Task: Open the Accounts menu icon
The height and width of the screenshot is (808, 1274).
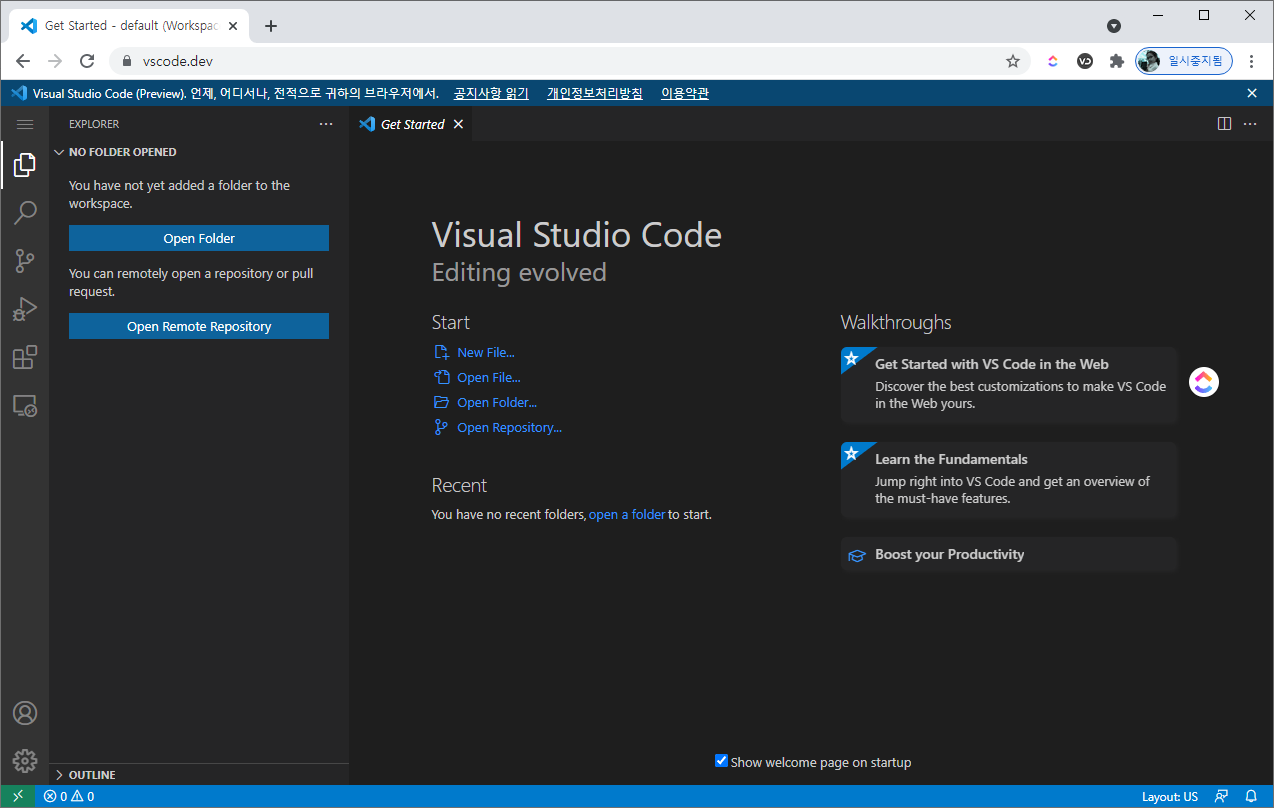Action: 25,713
